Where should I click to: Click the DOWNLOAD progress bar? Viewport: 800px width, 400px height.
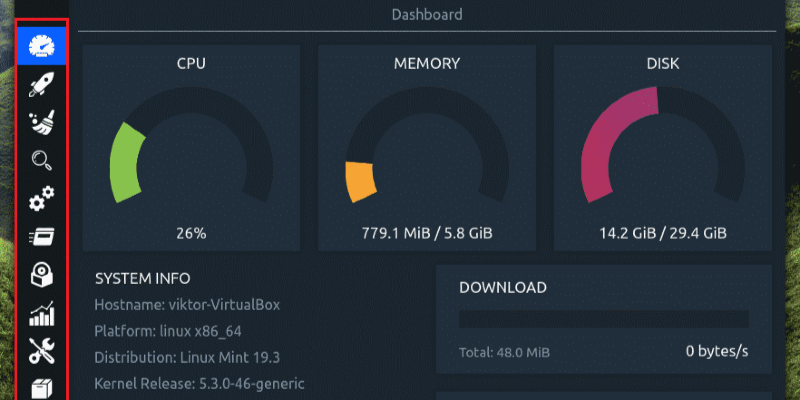click(x=603, y=319)
